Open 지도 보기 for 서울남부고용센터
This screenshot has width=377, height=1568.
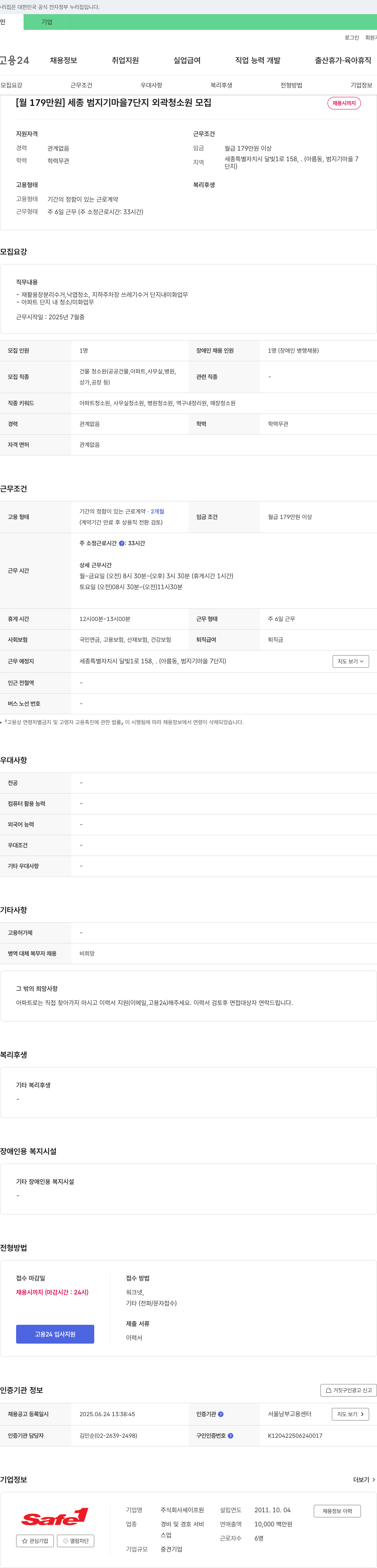[350, 1414]
